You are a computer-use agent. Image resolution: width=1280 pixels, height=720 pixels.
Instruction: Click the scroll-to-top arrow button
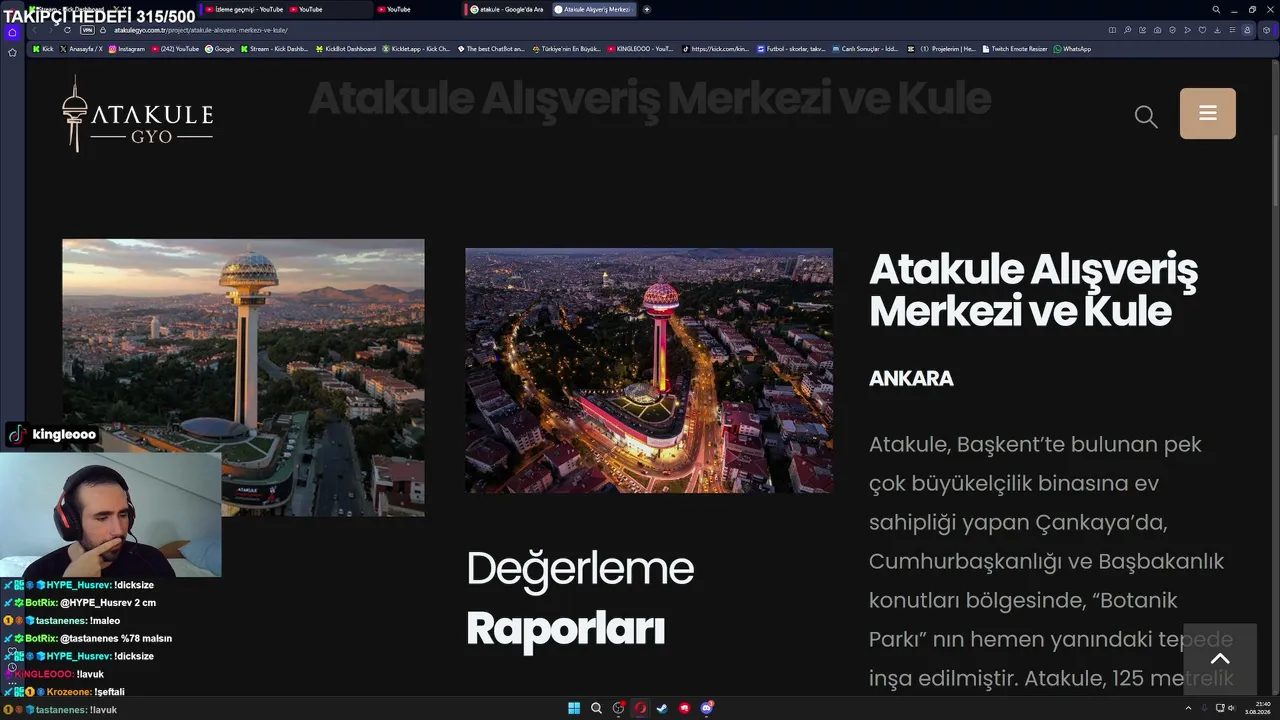pyautogui.click(x=1220, y=659)
